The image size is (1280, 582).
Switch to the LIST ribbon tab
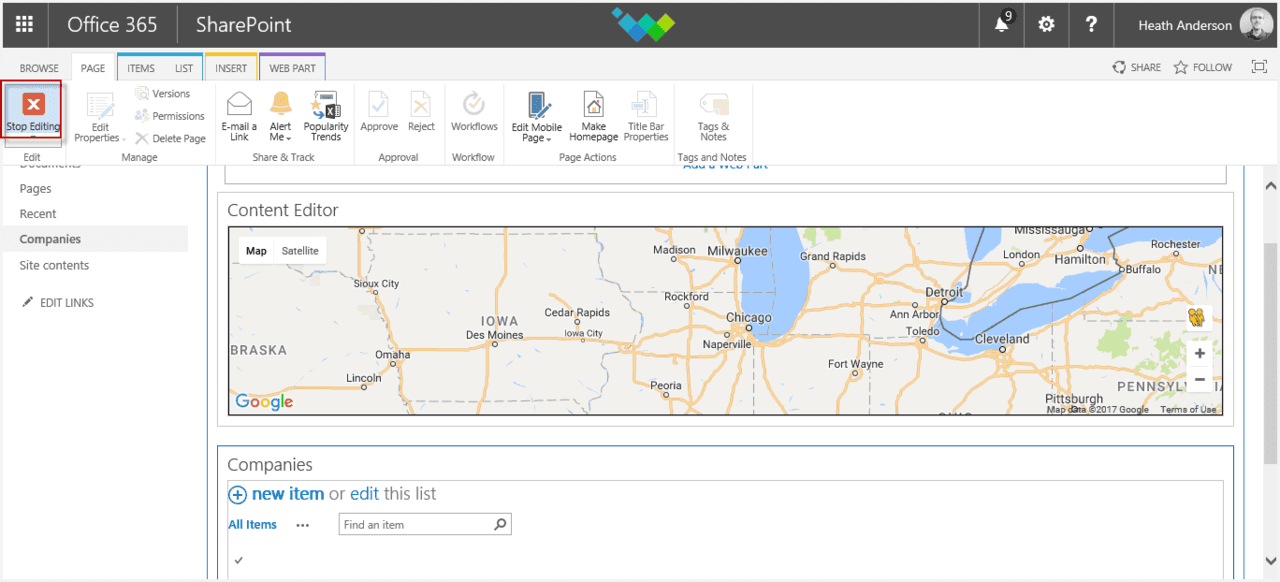[x=184, y=68]
